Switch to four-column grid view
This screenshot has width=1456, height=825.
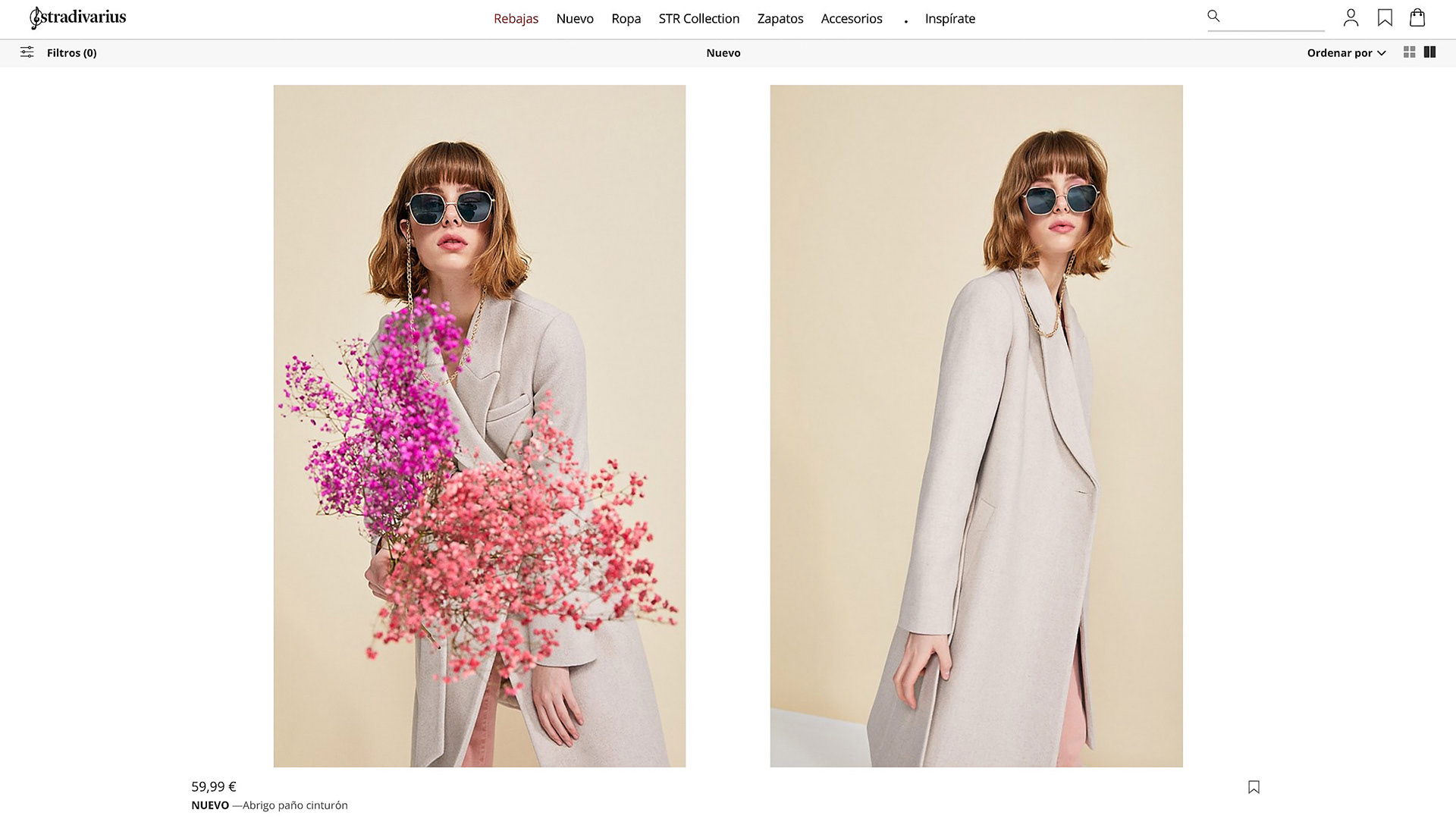pos(1409,52)
